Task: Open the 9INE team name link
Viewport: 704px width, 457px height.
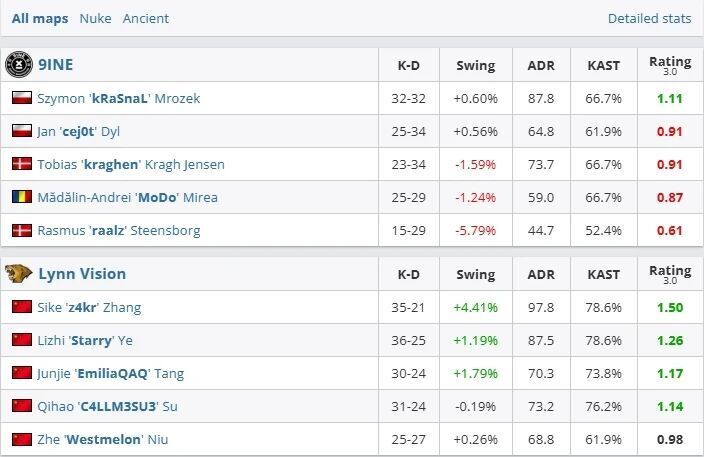Action: point(55,65)
